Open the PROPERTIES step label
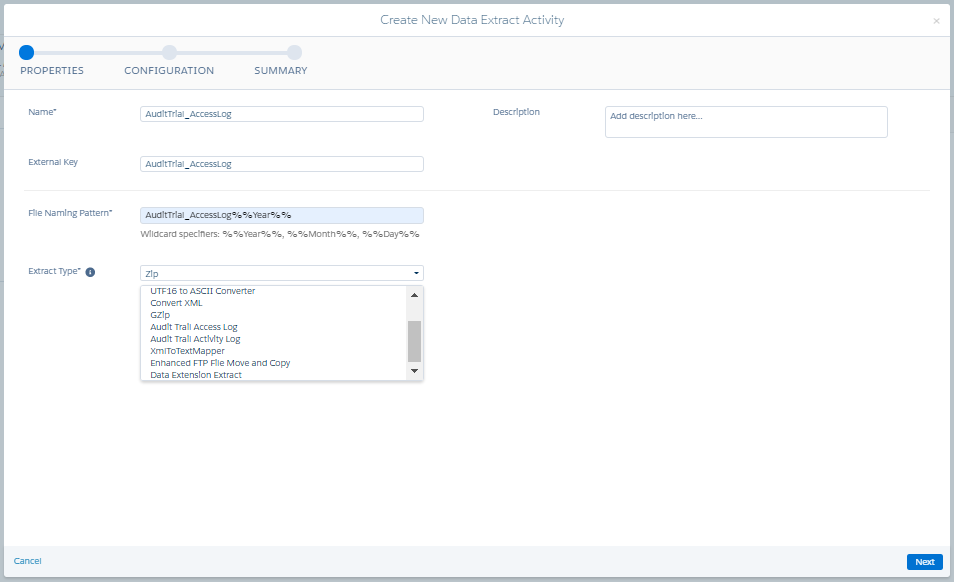This screenshot has width=954, height=582. pyautogui.click(x=52, y=71)
